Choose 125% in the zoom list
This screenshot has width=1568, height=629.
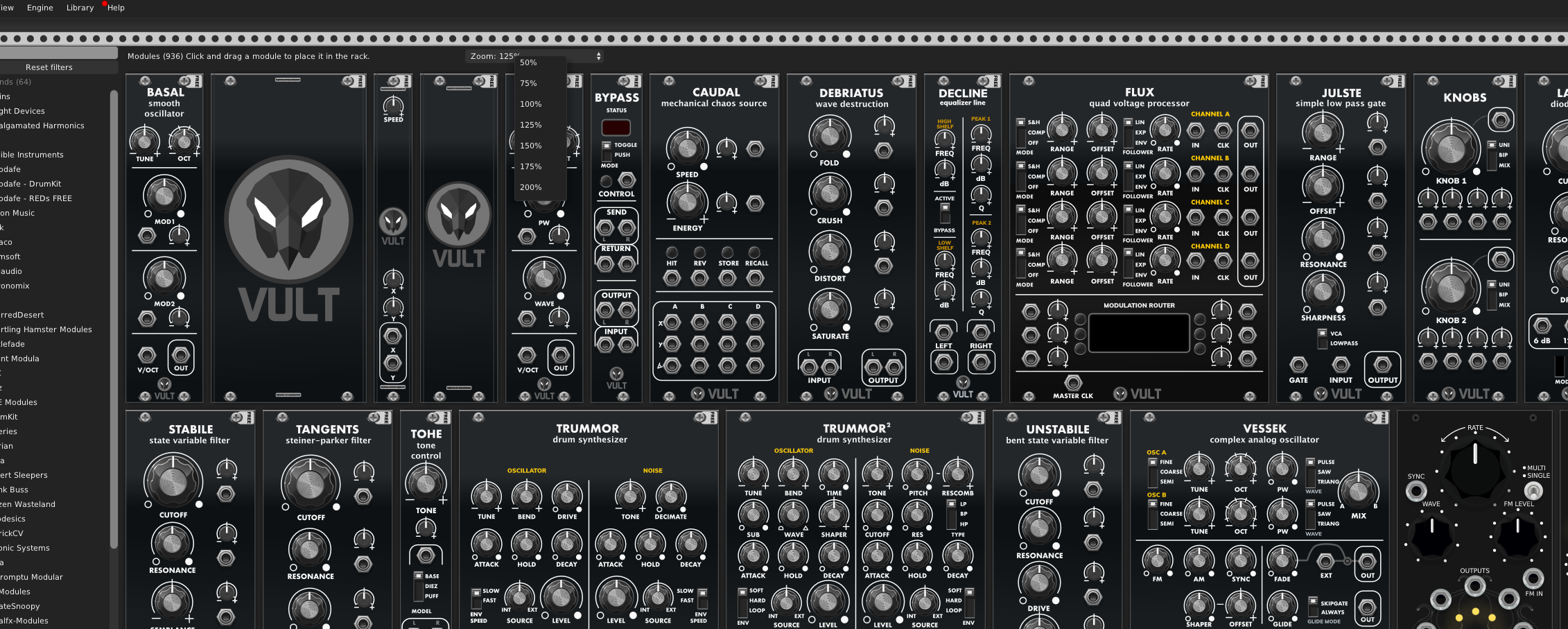(x=541, y=125)
